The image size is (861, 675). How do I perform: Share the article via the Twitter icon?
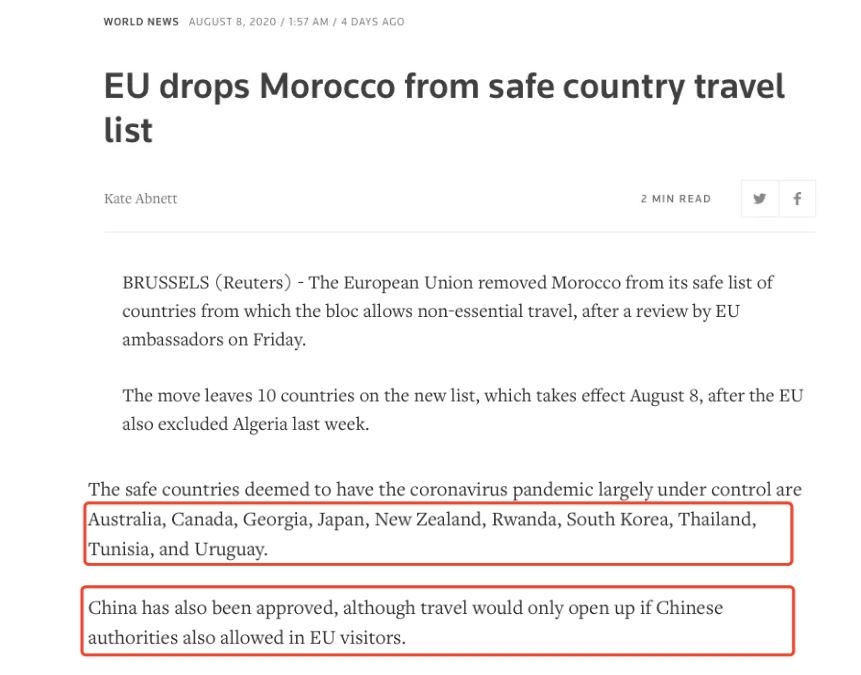click(x=759, y=198)
